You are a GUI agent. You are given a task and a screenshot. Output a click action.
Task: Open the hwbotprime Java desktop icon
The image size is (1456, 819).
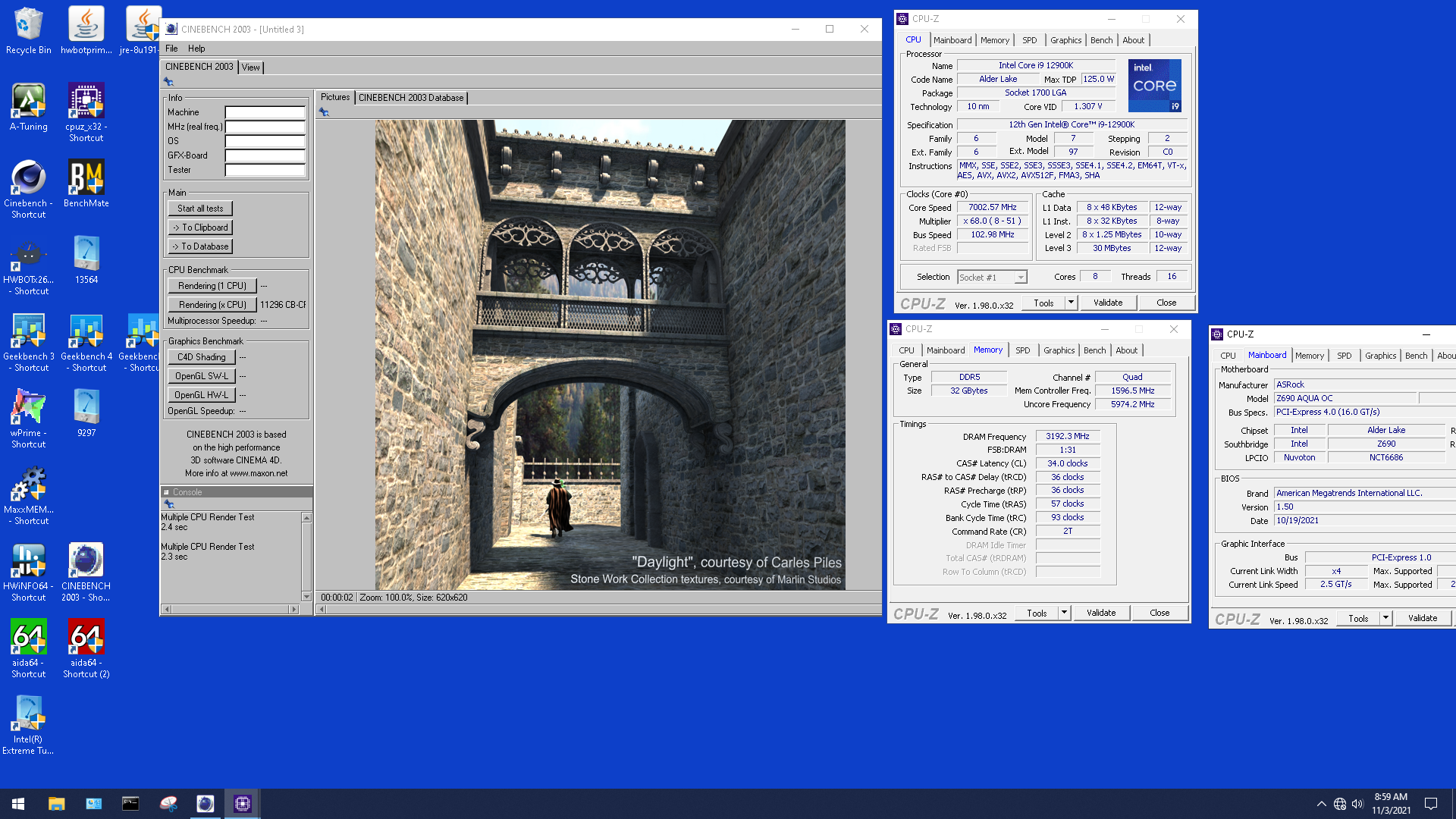click(86, 30)
